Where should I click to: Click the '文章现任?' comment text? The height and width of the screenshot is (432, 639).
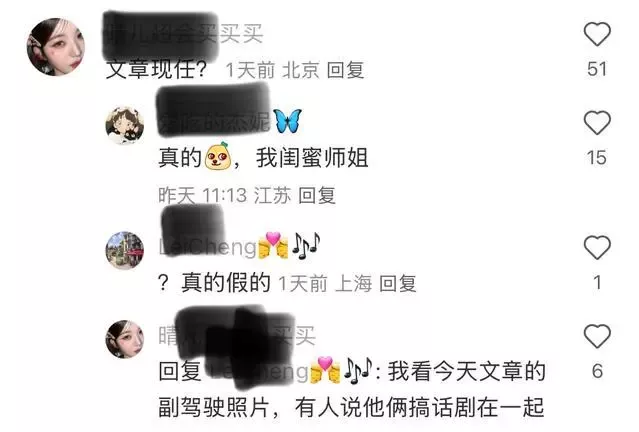(156, 69)
